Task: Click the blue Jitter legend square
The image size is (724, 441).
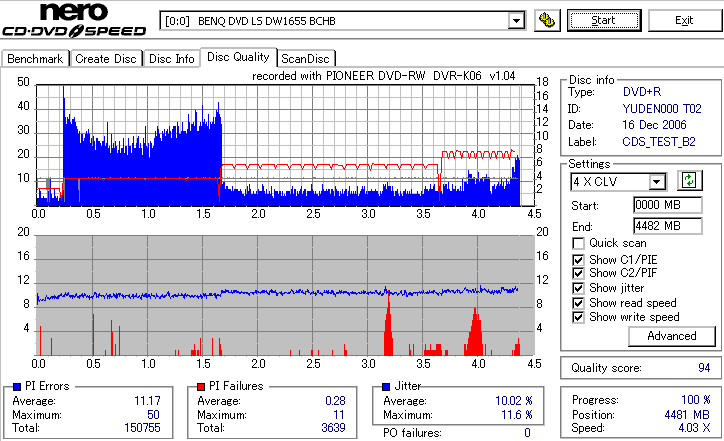Action: tap(386, 387)
